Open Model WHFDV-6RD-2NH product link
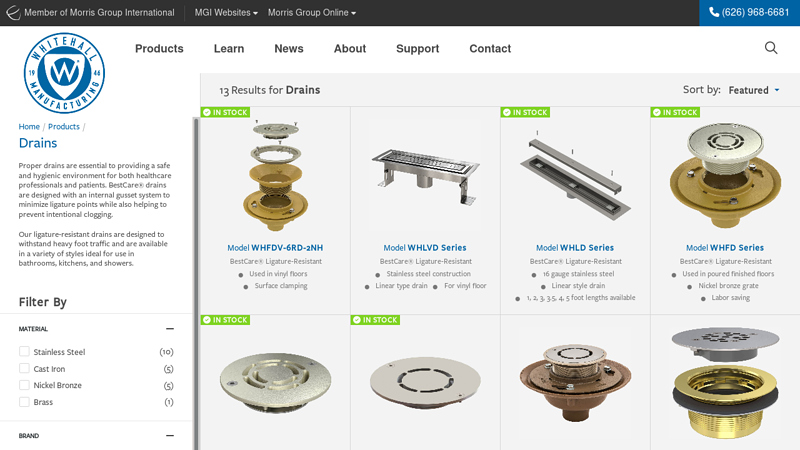The height and width of the screenshot is (450, 800). pyautogui.click(x=275, y=247)
